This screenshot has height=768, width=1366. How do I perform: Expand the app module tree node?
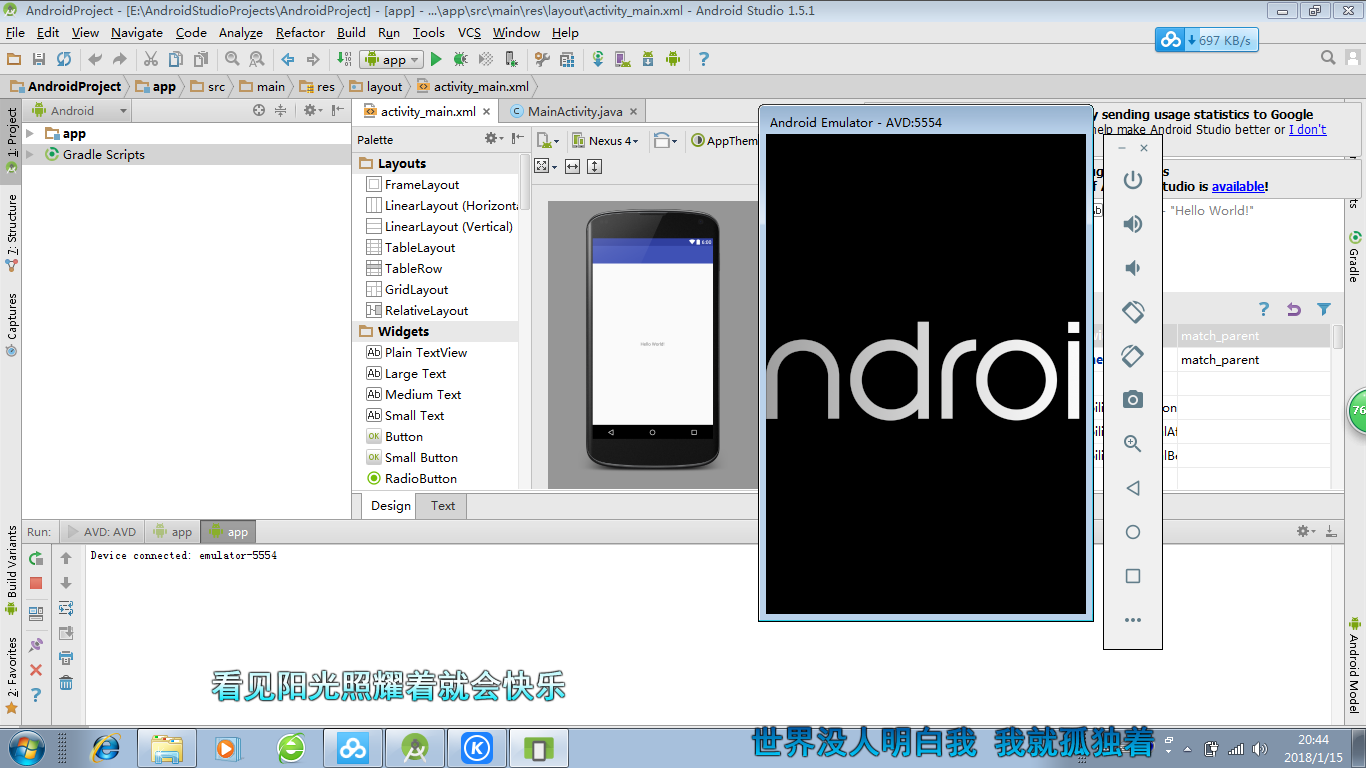point(30,133)
